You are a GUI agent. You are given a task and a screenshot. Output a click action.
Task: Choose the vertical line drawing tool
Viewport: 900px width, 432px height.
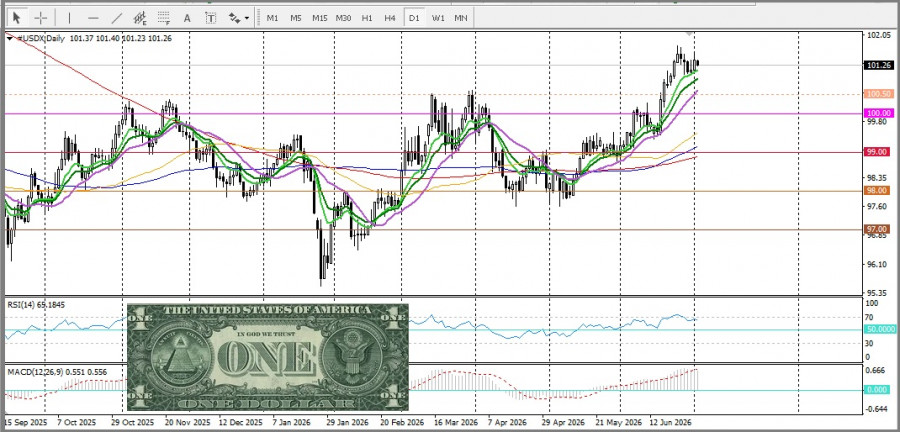coord(69,18)
